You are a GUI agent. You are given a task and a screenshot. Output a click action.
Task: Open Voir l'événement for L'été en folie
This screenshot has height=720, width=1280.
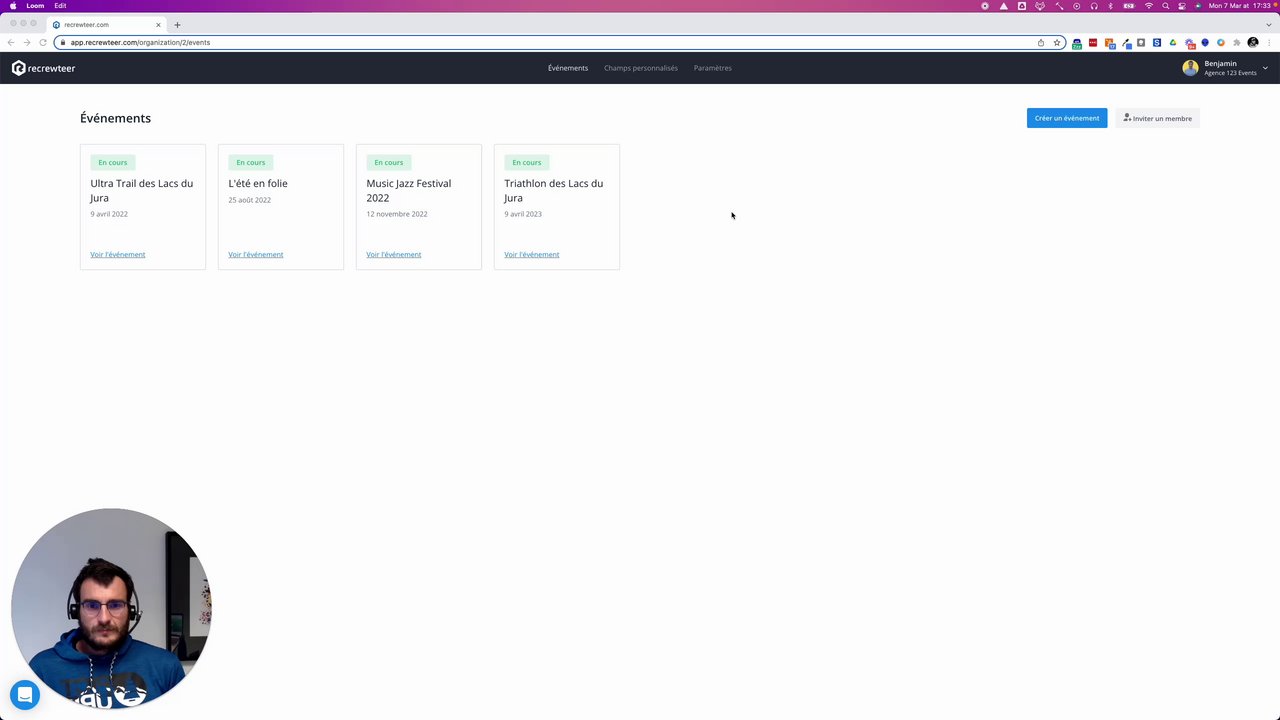(x=256, y=254)
